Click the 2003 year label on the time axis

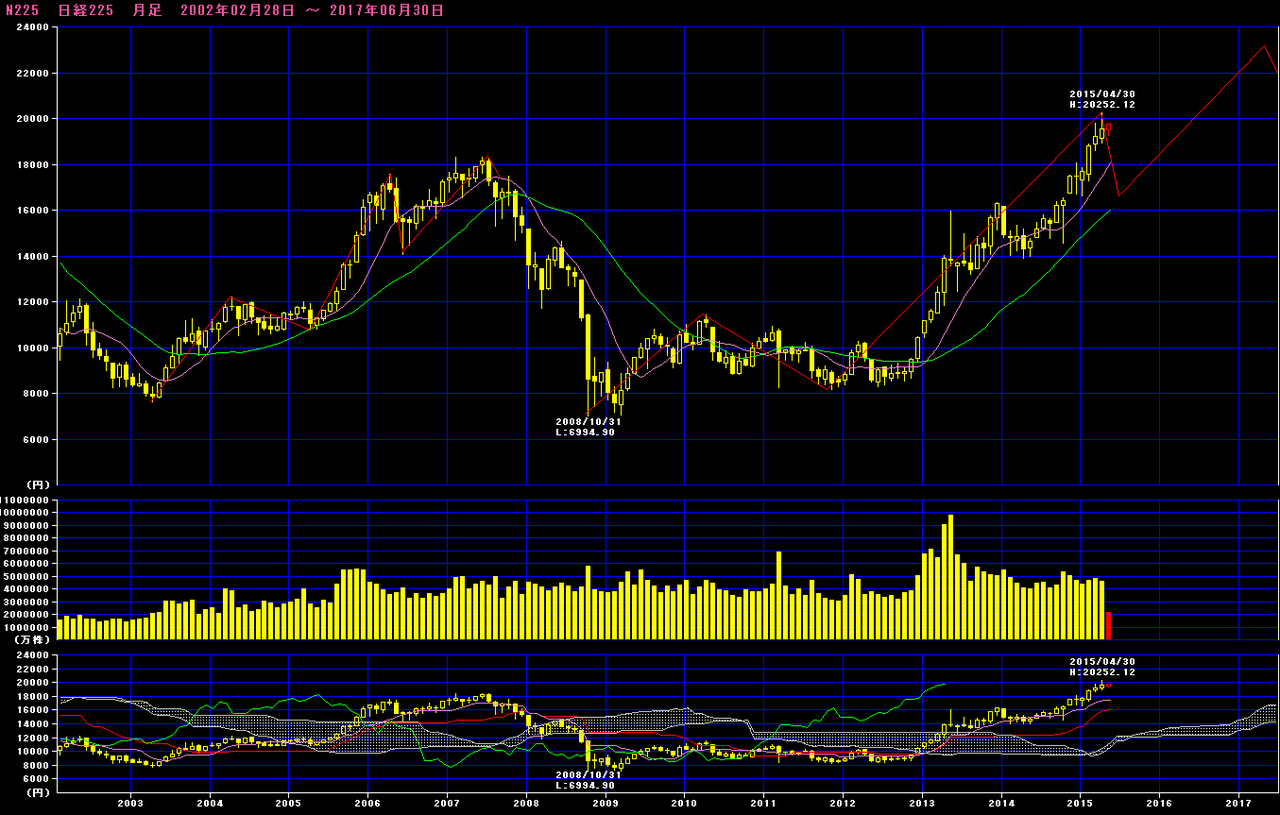pos(130,803)
